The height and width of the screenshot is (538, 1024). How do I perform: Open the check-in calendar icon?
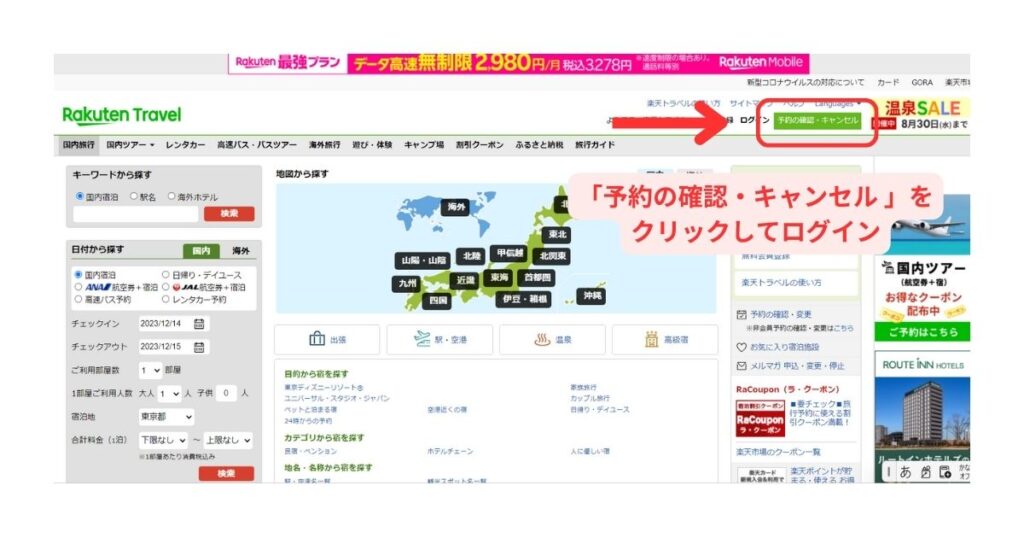[199, 324]
